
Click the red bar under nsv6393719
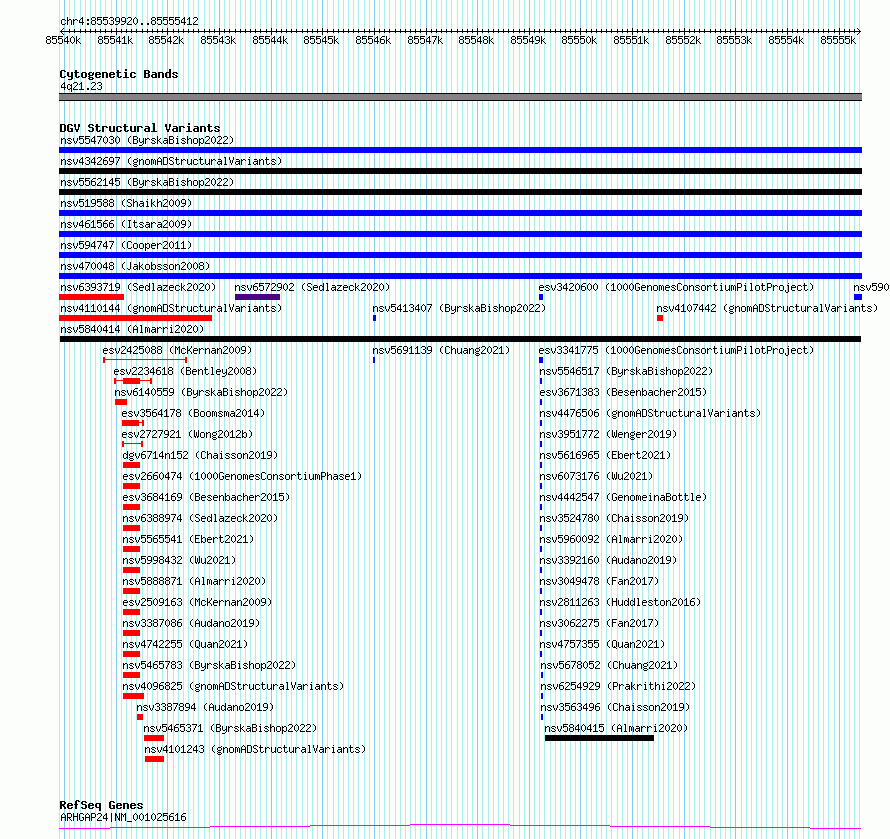91,297
